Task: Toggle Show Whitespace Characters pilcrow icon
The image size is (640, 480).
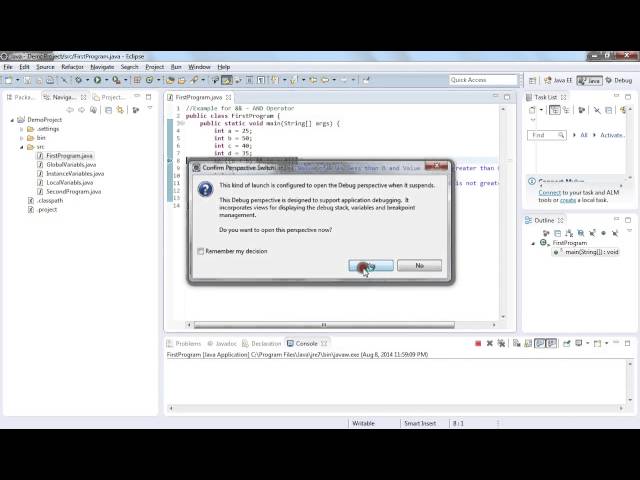Action: pos(260,80)
